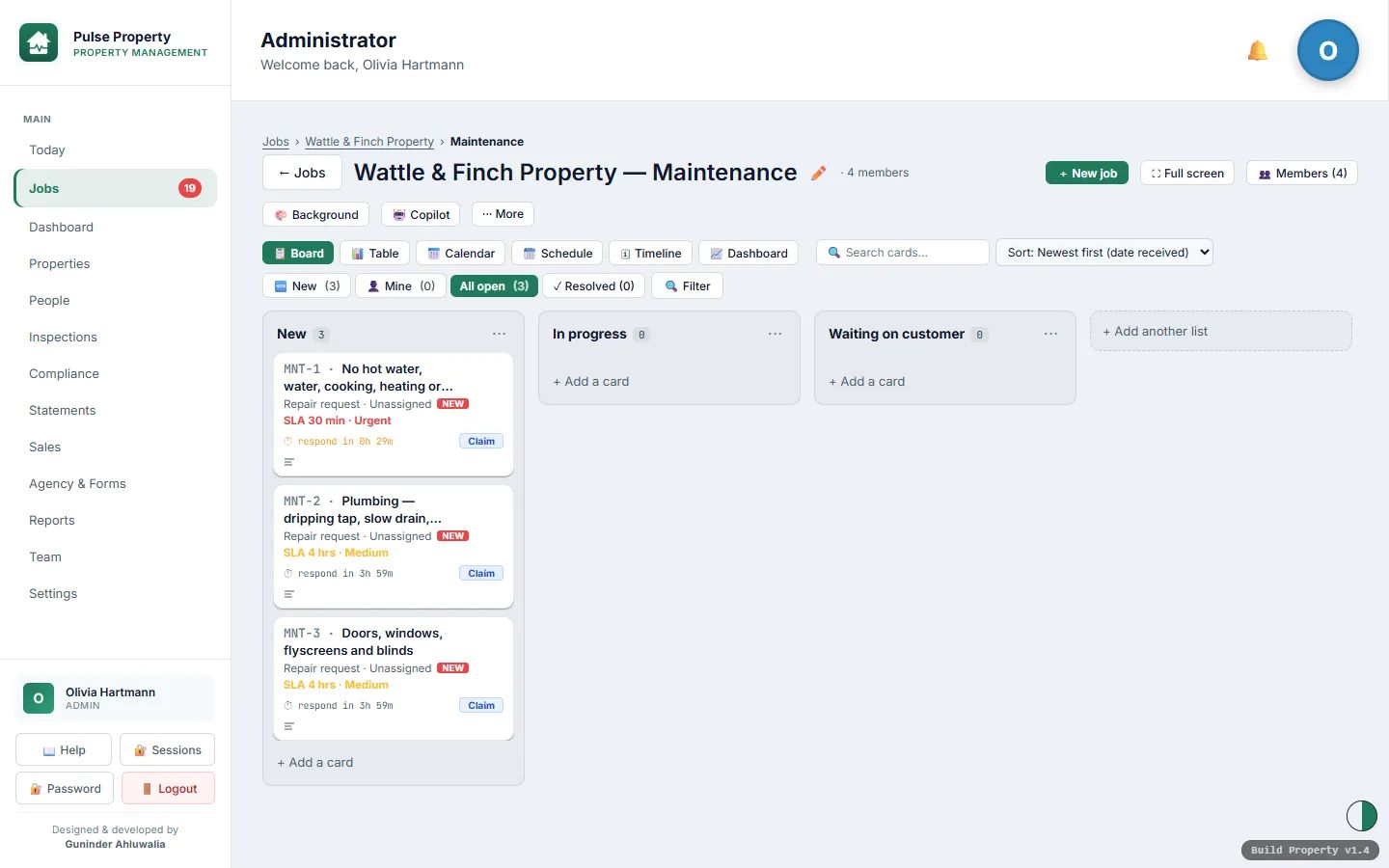Open Wattle & Finch Property breadcrumb link
Screen dimensions: 1389x868
coord(369,142)
